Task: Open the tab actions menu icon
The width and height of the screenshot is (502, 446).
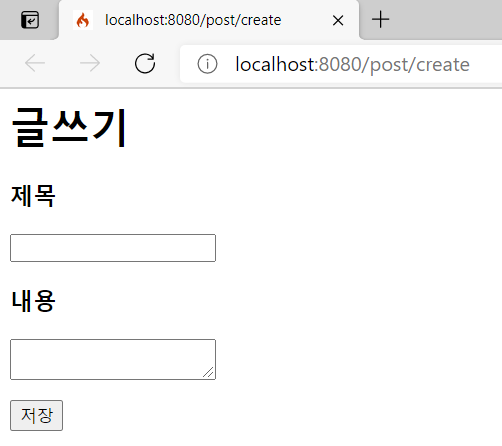Action: (x=30, y=20)
